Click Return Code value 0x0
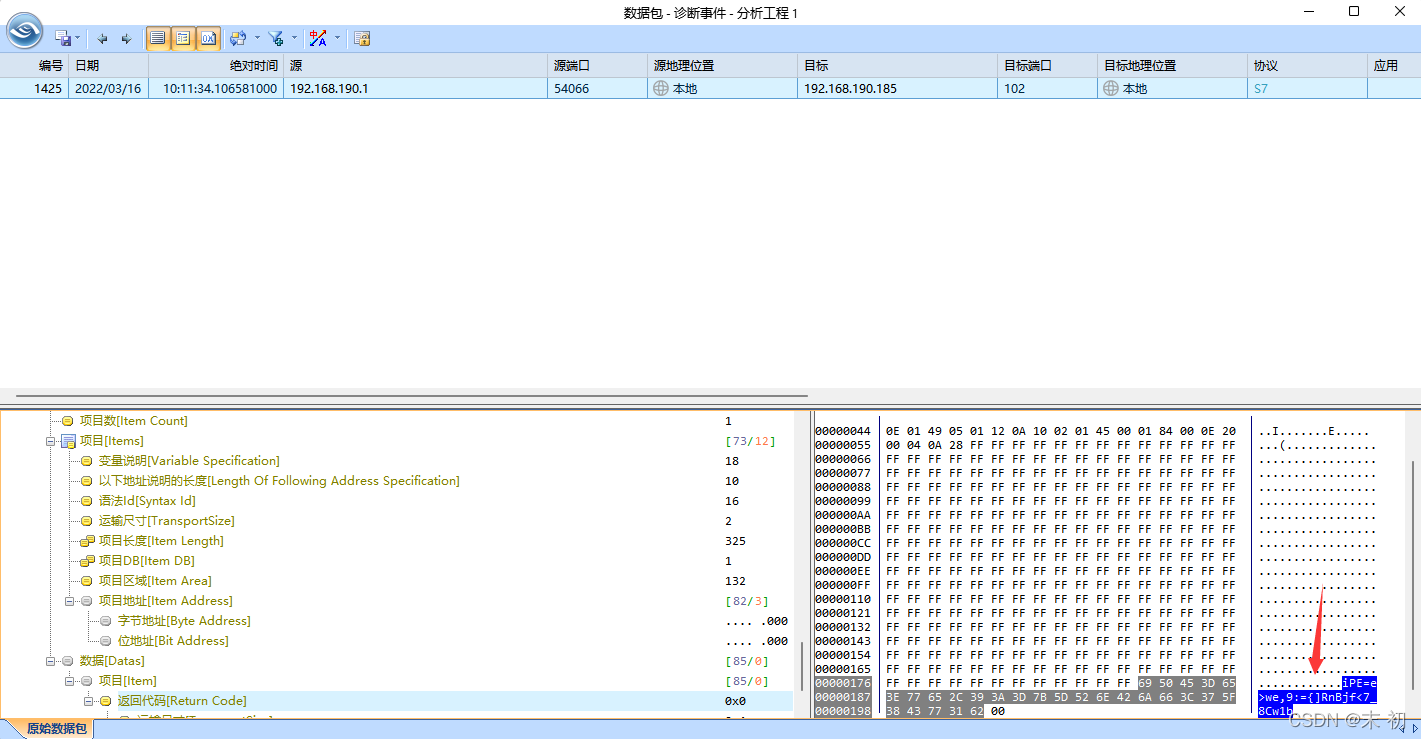 735,701
